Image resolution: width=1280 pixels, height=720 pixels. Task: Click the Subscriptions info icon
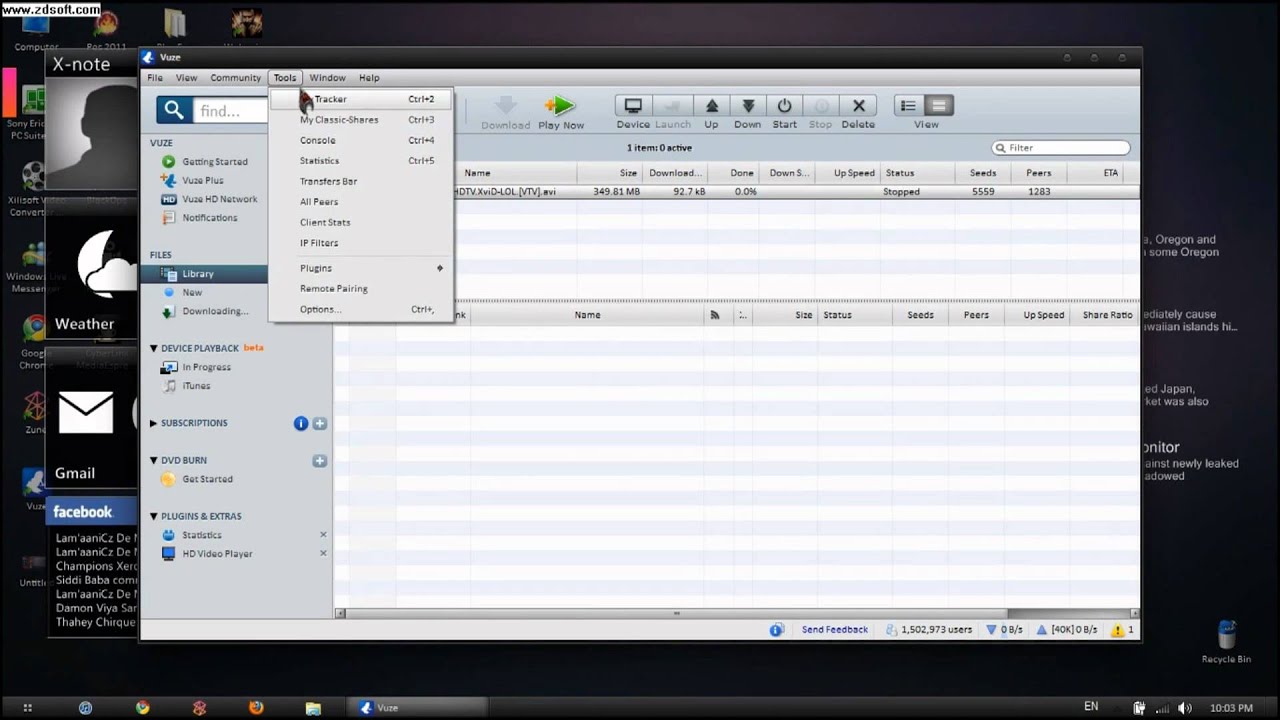[x=301, y=423]
